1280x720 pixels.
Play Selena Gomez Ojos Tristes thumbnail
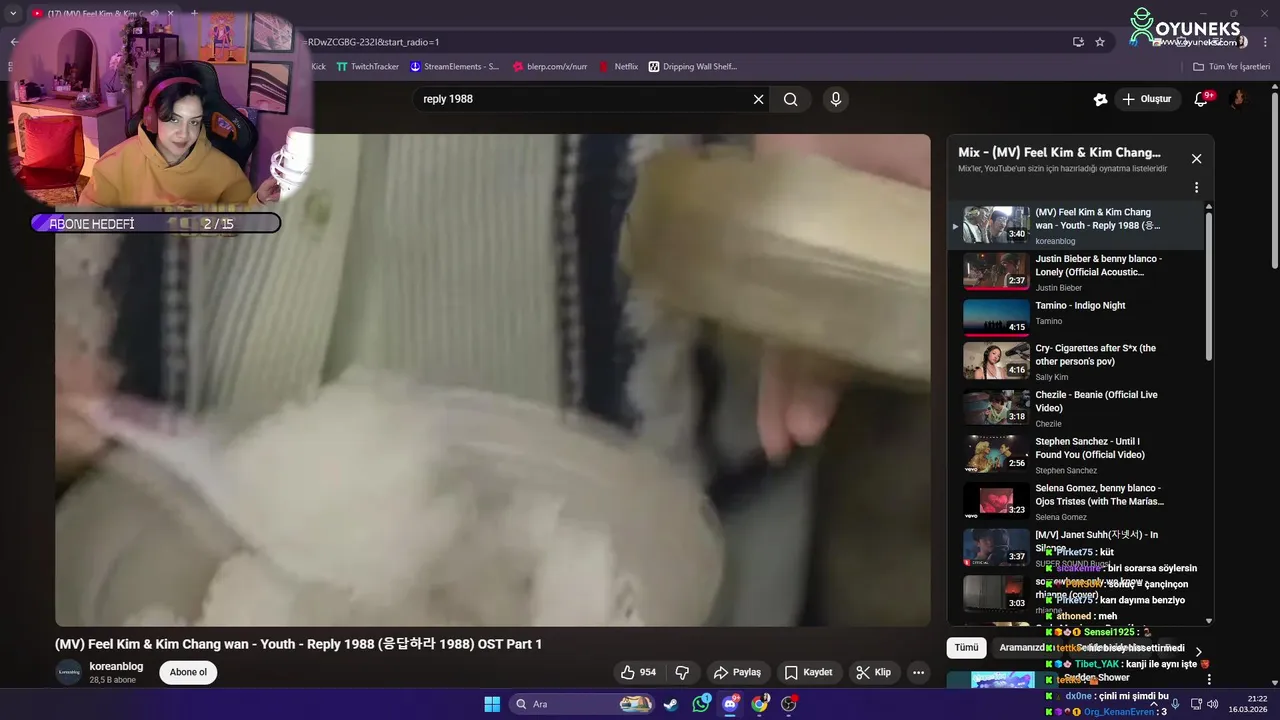[996, 501]
